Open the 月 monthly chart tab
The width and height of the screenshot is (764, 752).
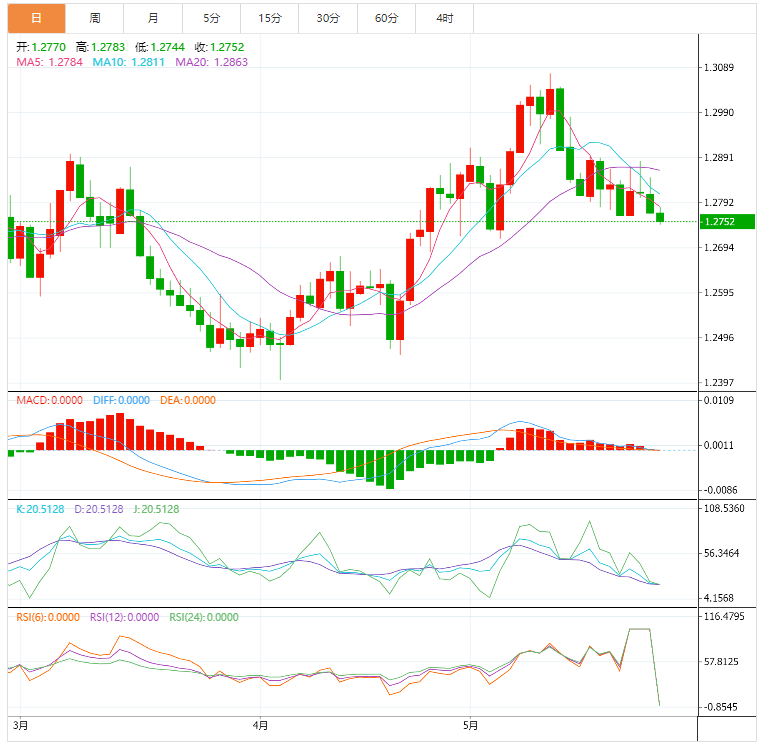click(x=153, y=18)
